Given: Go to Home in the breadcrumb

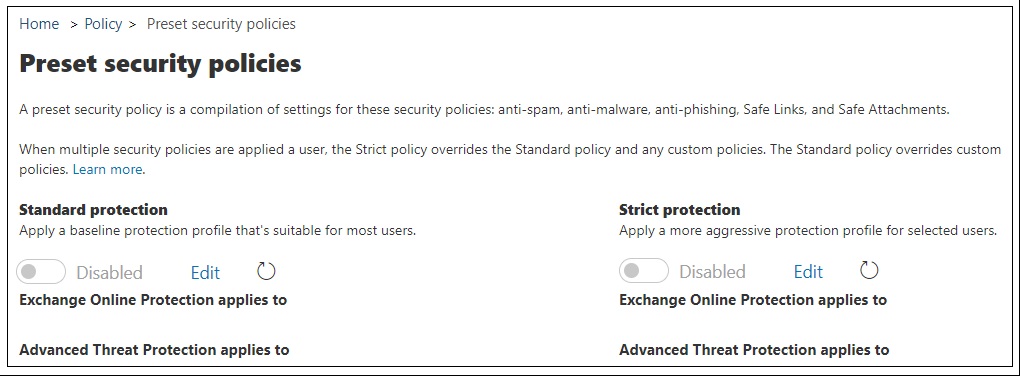Looking at the screenshot, I should (x=39, y=24).
